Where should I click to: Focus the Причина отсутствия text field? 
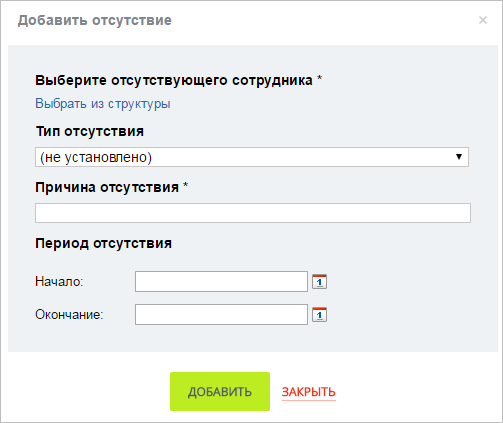point(253,213)
